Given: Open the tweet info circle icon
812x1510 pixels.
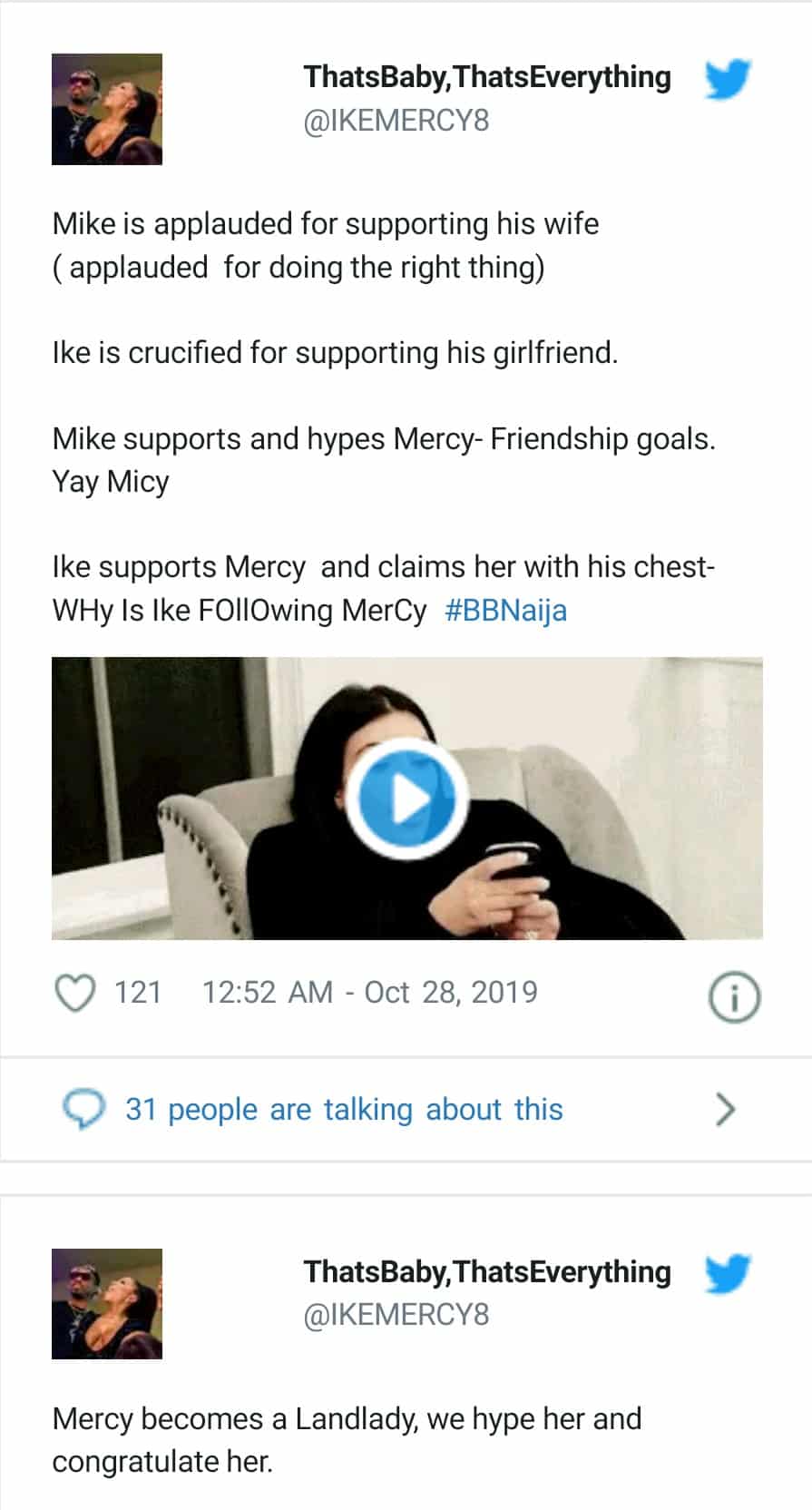Looking at the screenshot, I should (733, 998).
